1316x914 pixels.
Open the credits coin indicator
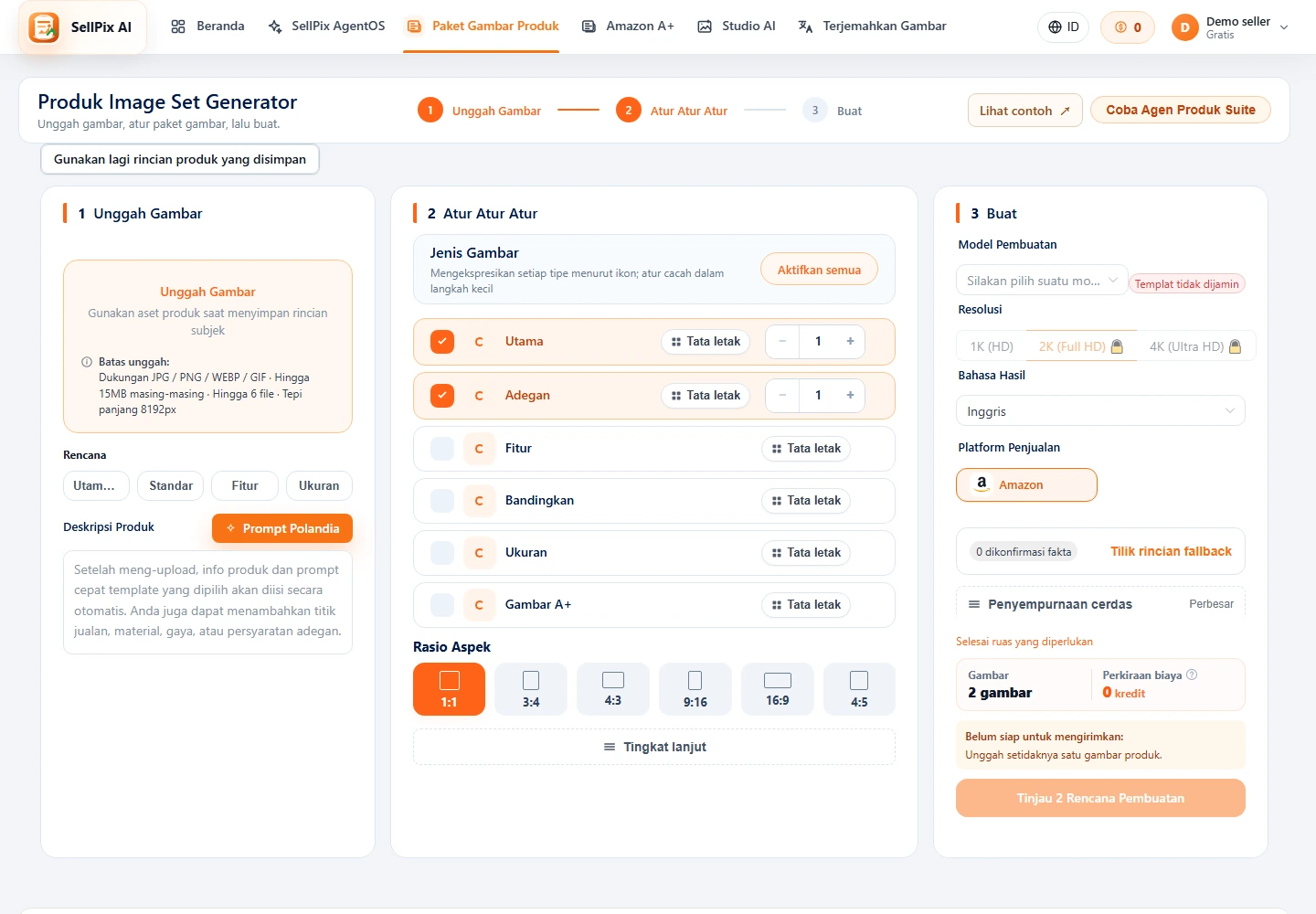[1128, 27]
